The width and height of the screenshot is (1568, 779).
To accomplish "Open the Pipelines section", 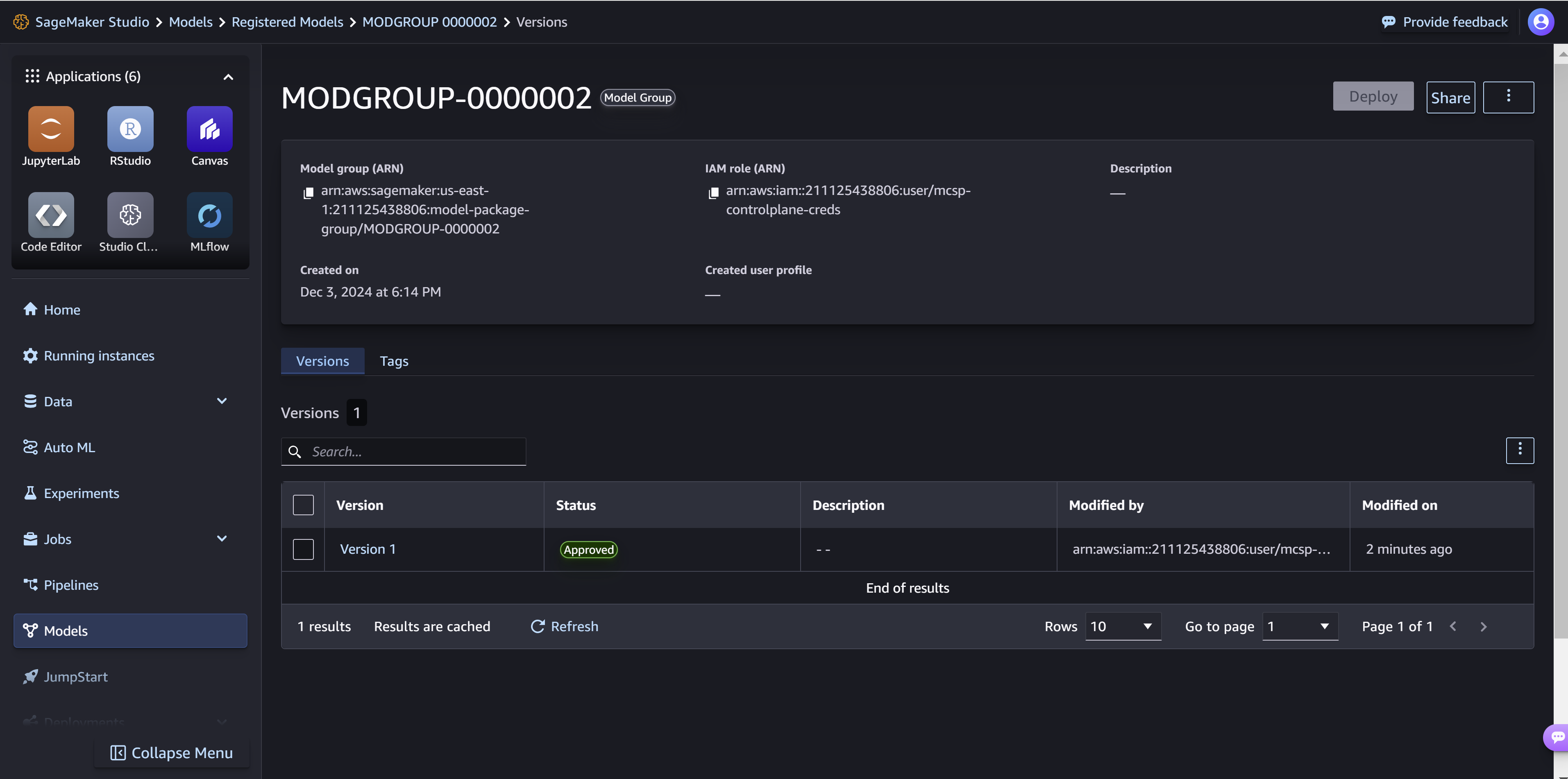I will coord(70,584).
